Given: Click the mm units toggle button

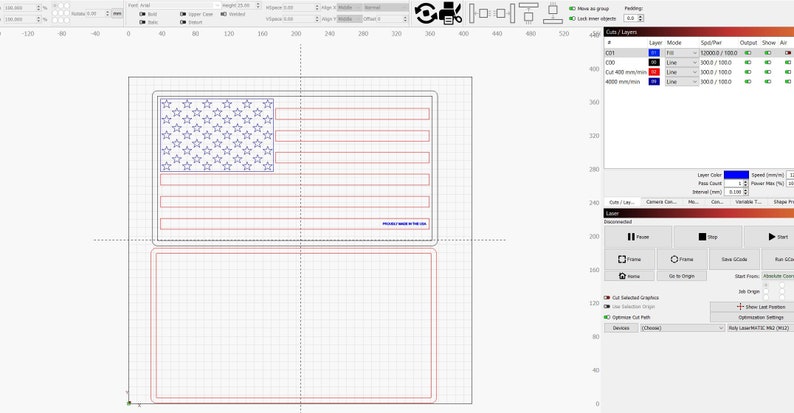Looking at the screenshot, I should click(117, 14).
